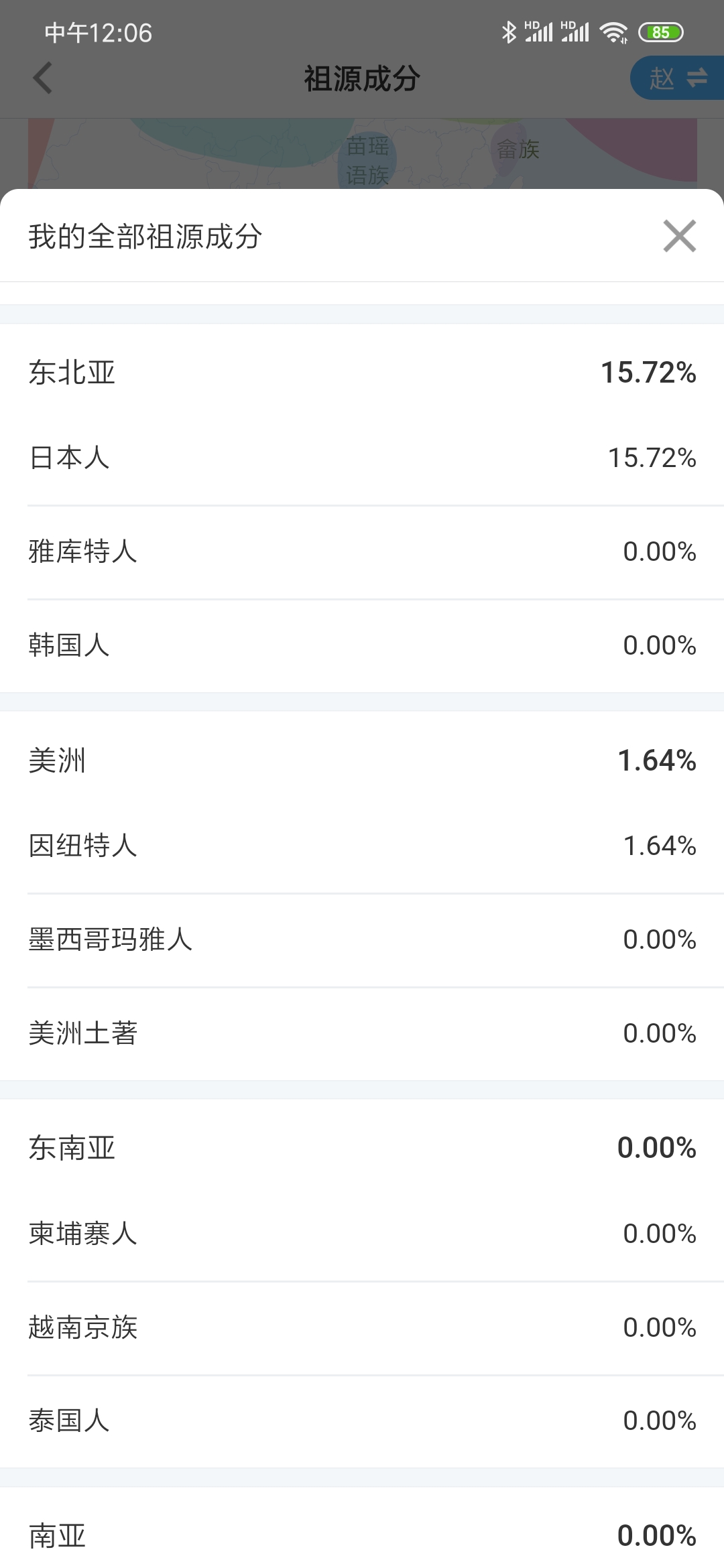Select the 越南京族 row

coord(362,1328)
